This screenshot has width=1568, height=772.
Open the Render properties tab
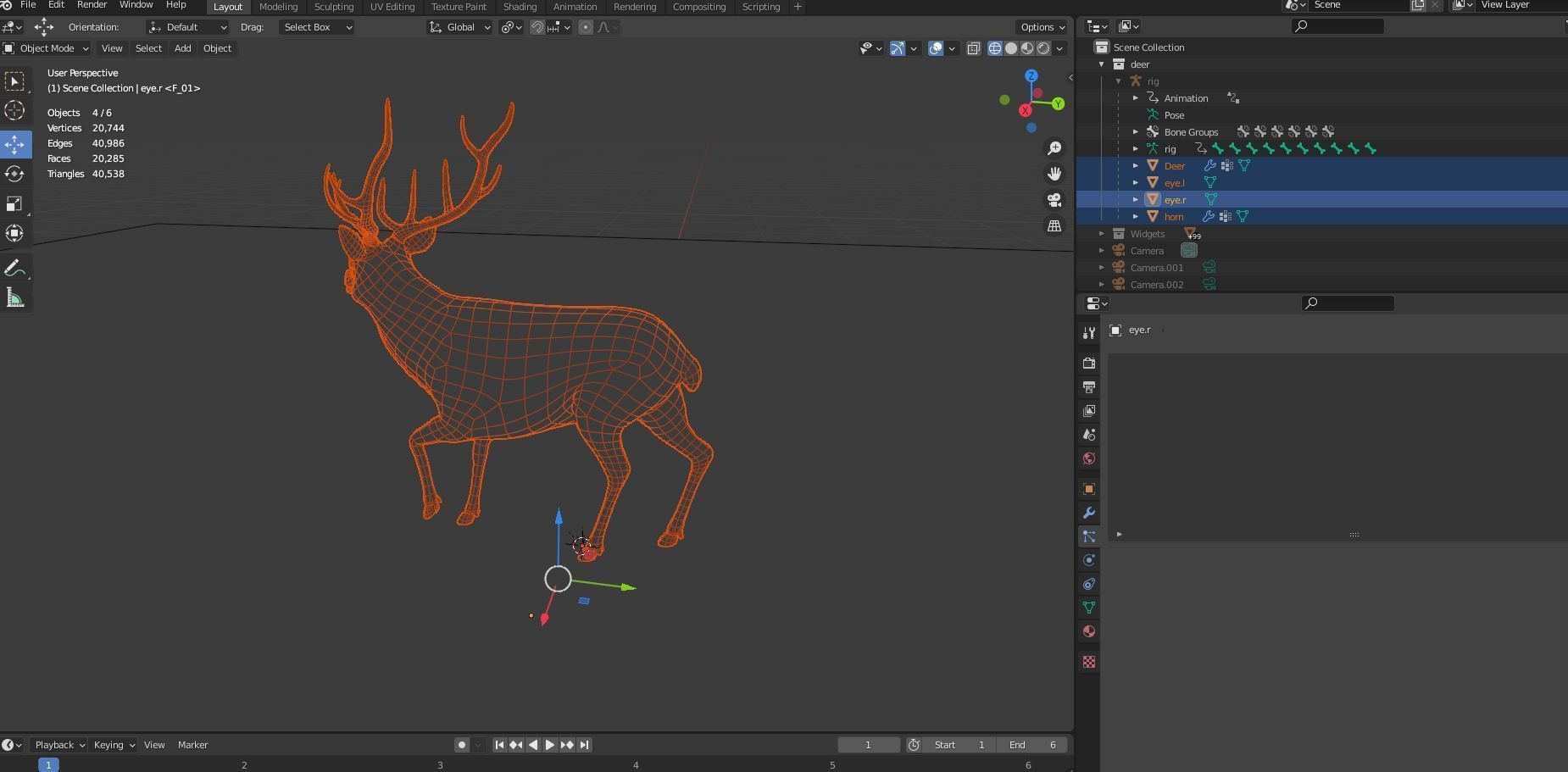pyautogui.click(x=1089, y=364)
